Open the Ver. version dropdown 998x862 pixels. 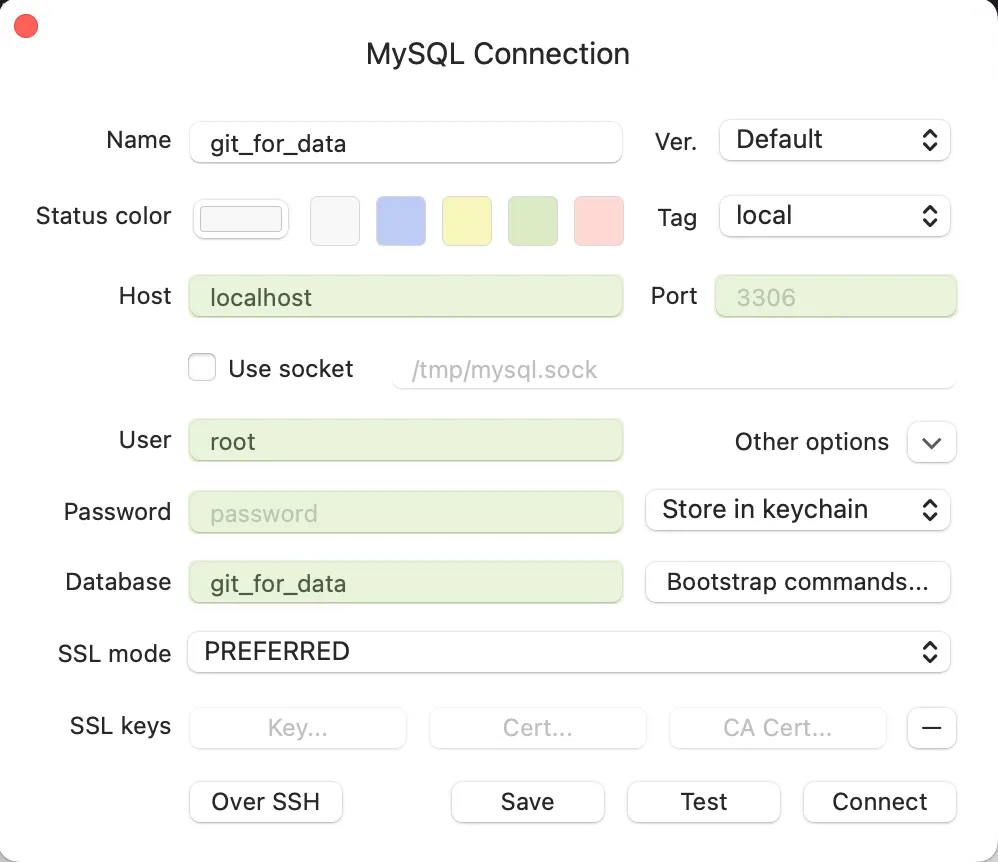(834, 140)
